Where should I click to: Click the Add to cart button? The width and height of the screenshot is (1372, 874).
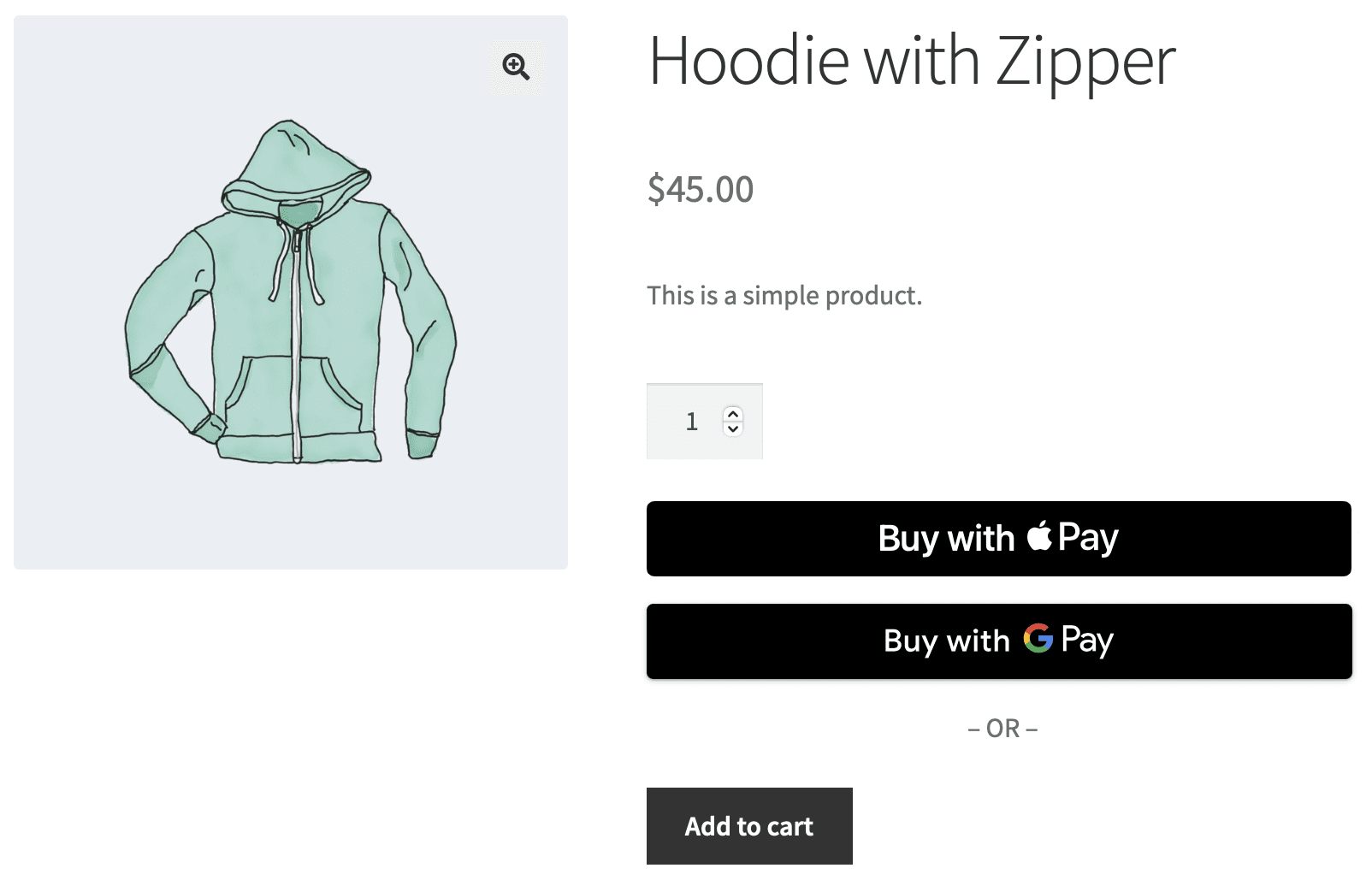point(749,826)
